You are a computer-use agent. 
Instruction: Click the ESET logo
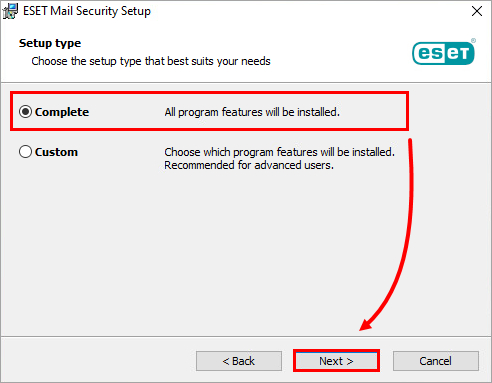pyautogui.click(x=444, y=53)
